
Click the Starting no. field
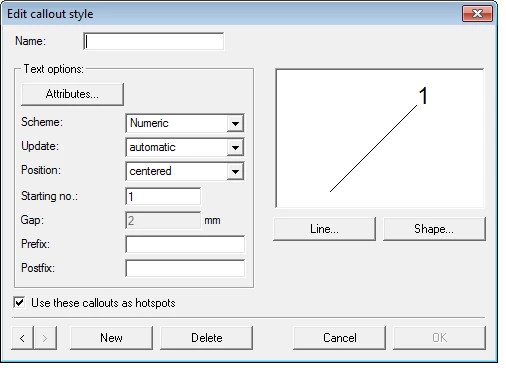(x=163, y=196)
